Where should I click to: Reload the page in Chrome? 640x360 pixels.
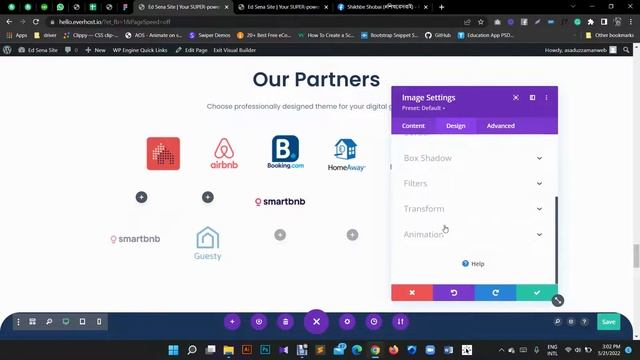[x=36, y=22]
